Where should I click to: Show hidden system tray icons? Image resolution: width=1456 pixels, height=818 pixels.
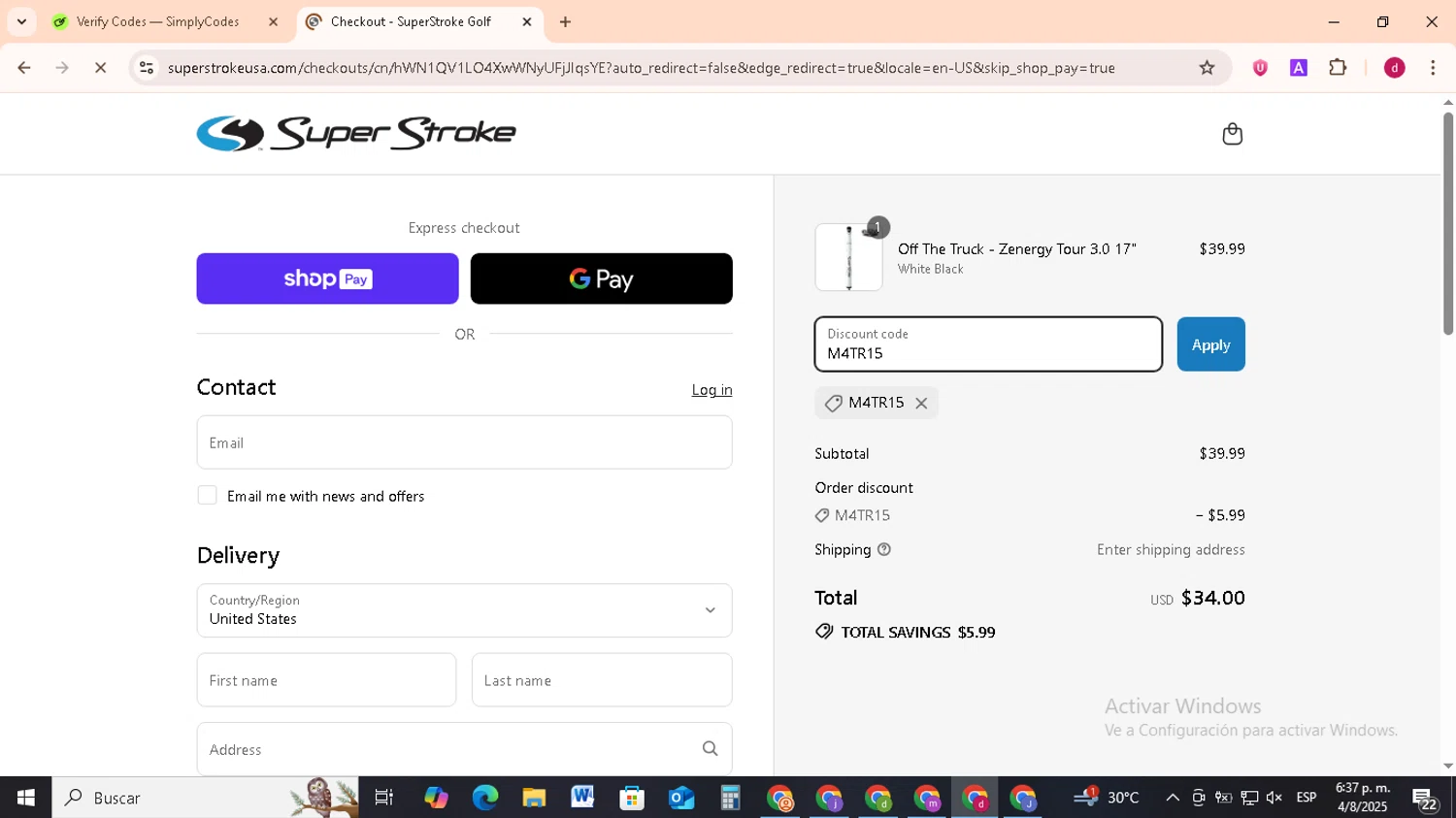pyautogui.click(x=1172, y=798)
